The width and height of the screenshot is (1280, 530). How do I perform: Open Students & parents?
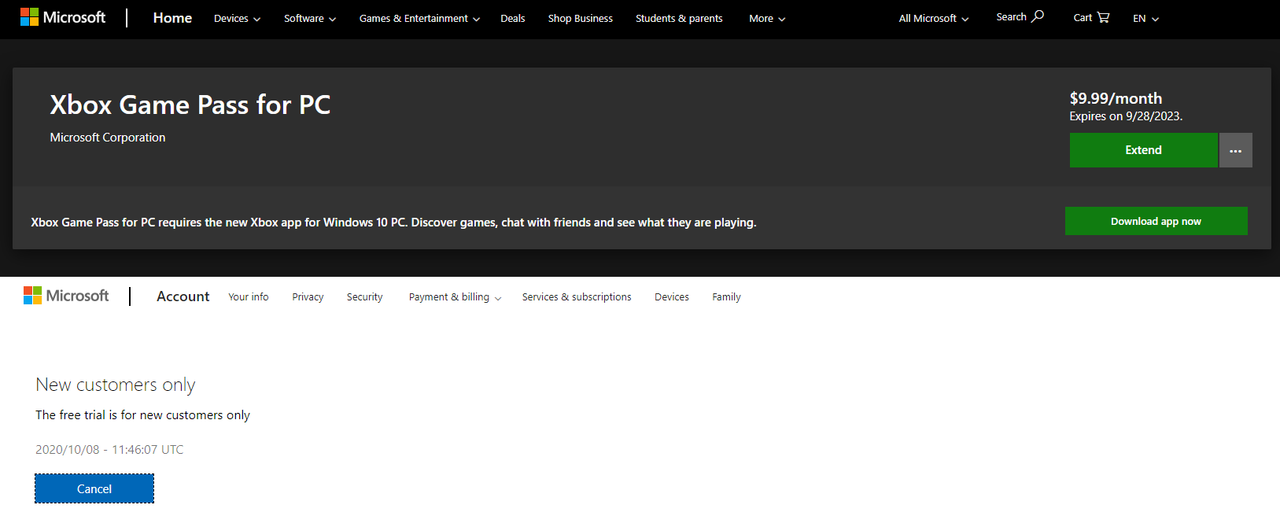coord(679,18)
